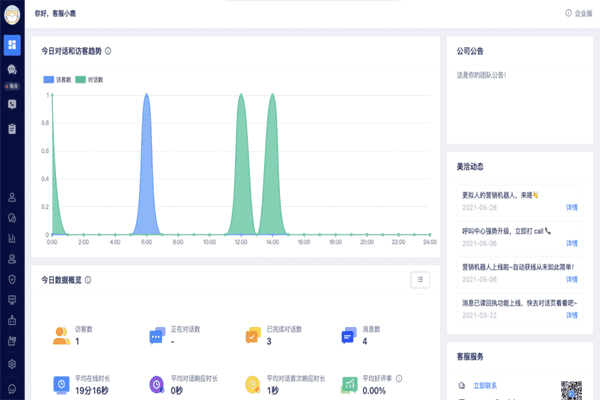Viewport: 600px width, 400px height.
Task: Click the 0.00% rating value
Action: pos(374,391)
